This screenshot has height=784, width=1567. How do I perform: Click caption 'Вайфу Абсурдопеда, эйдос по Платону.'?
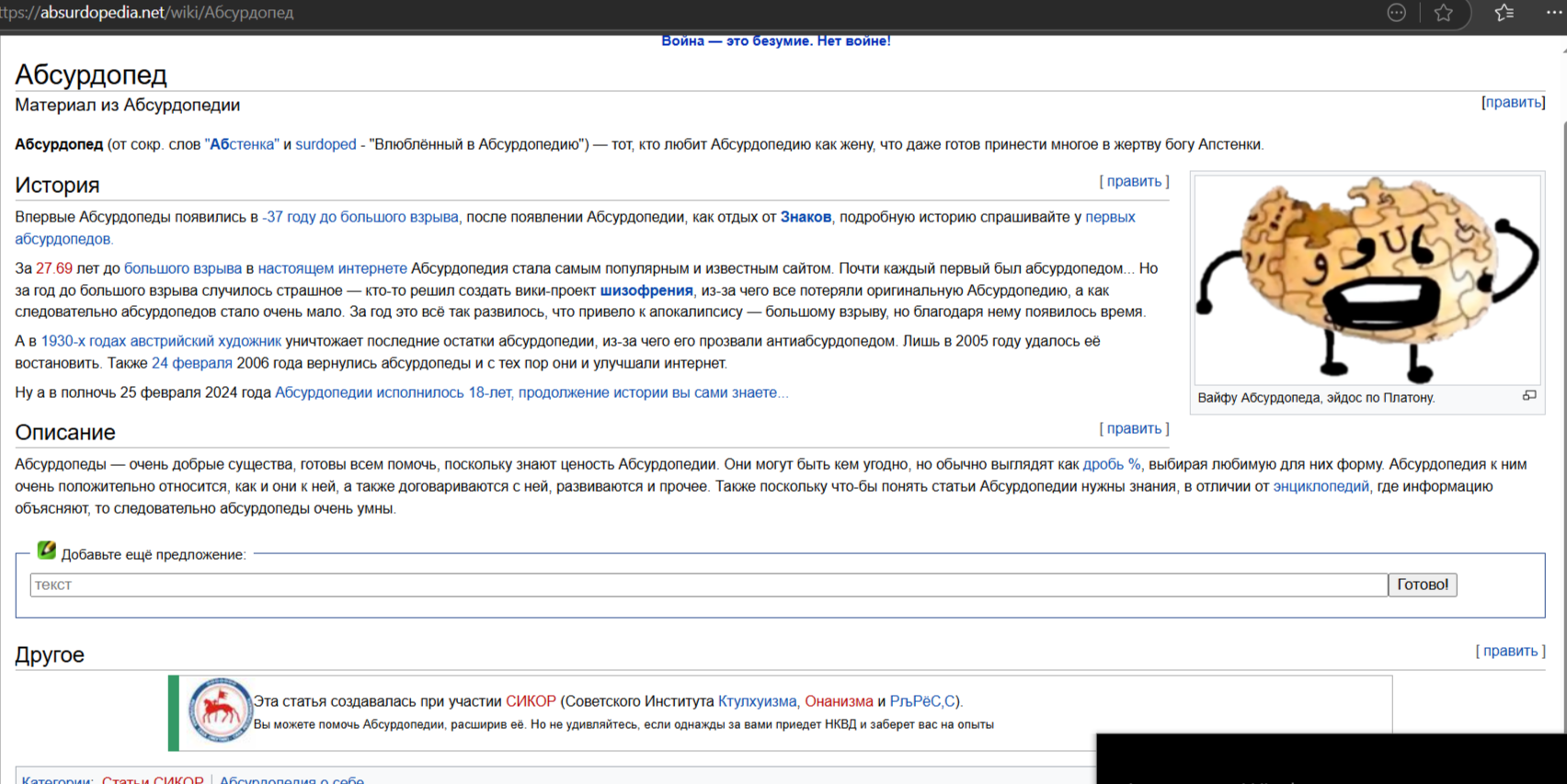[1316, 398]
